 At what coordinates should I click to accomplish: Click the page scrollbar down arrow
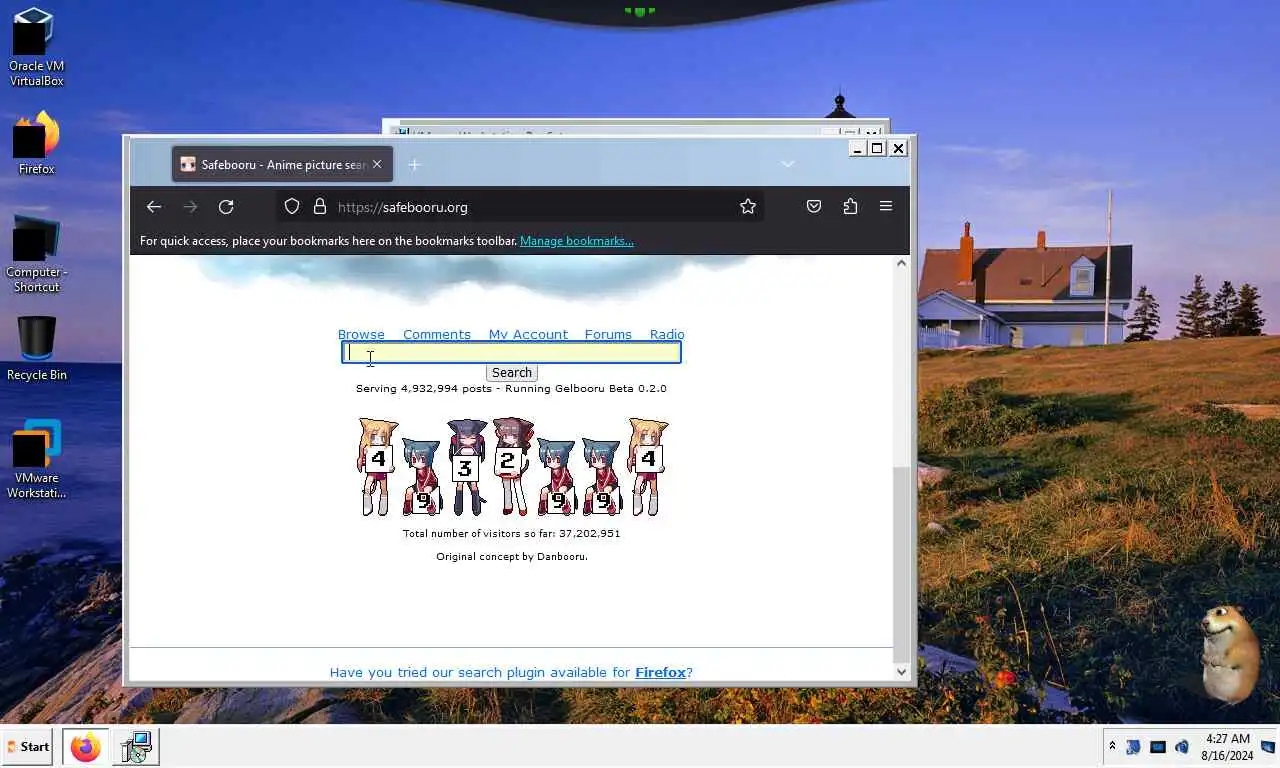point(901,672)
